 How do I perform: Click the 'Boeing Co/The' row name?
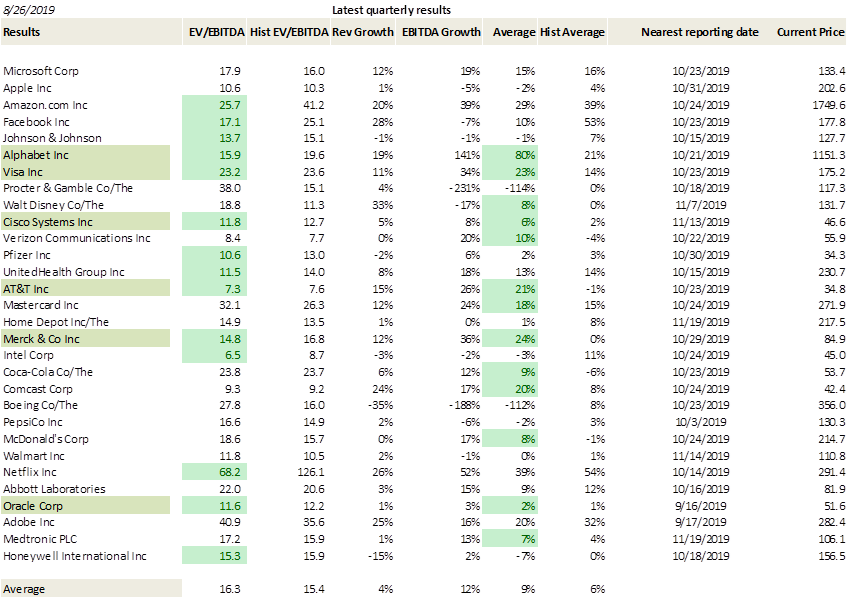[40, 405]
